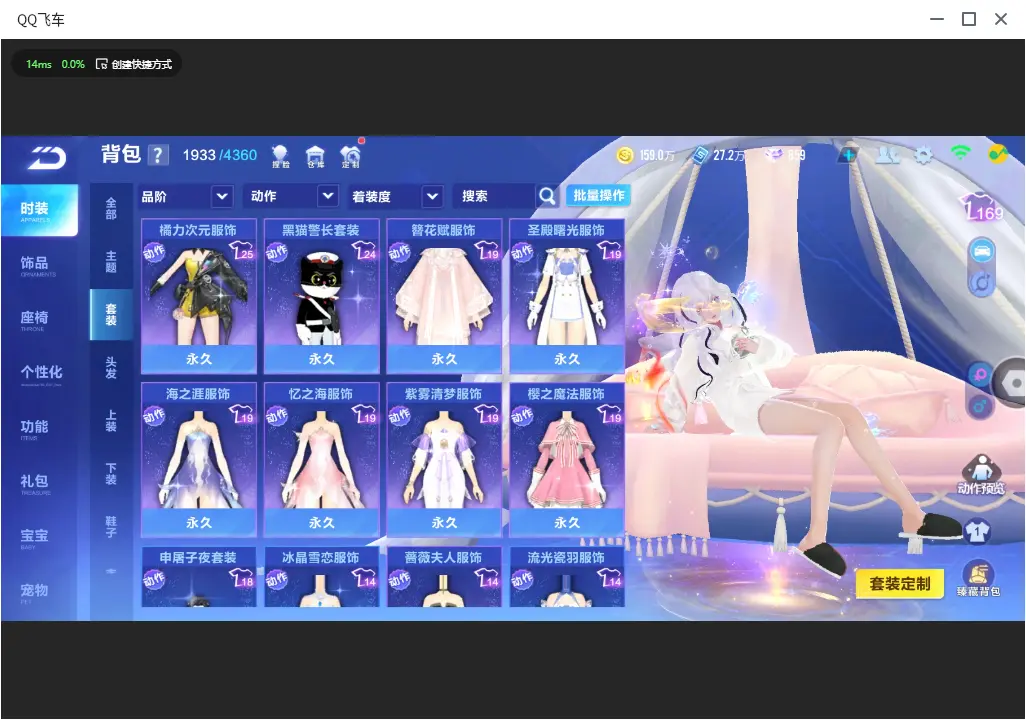Click the rotate character view icon
The height and width of the screenshot is (720, 1026).
point(982,283)
